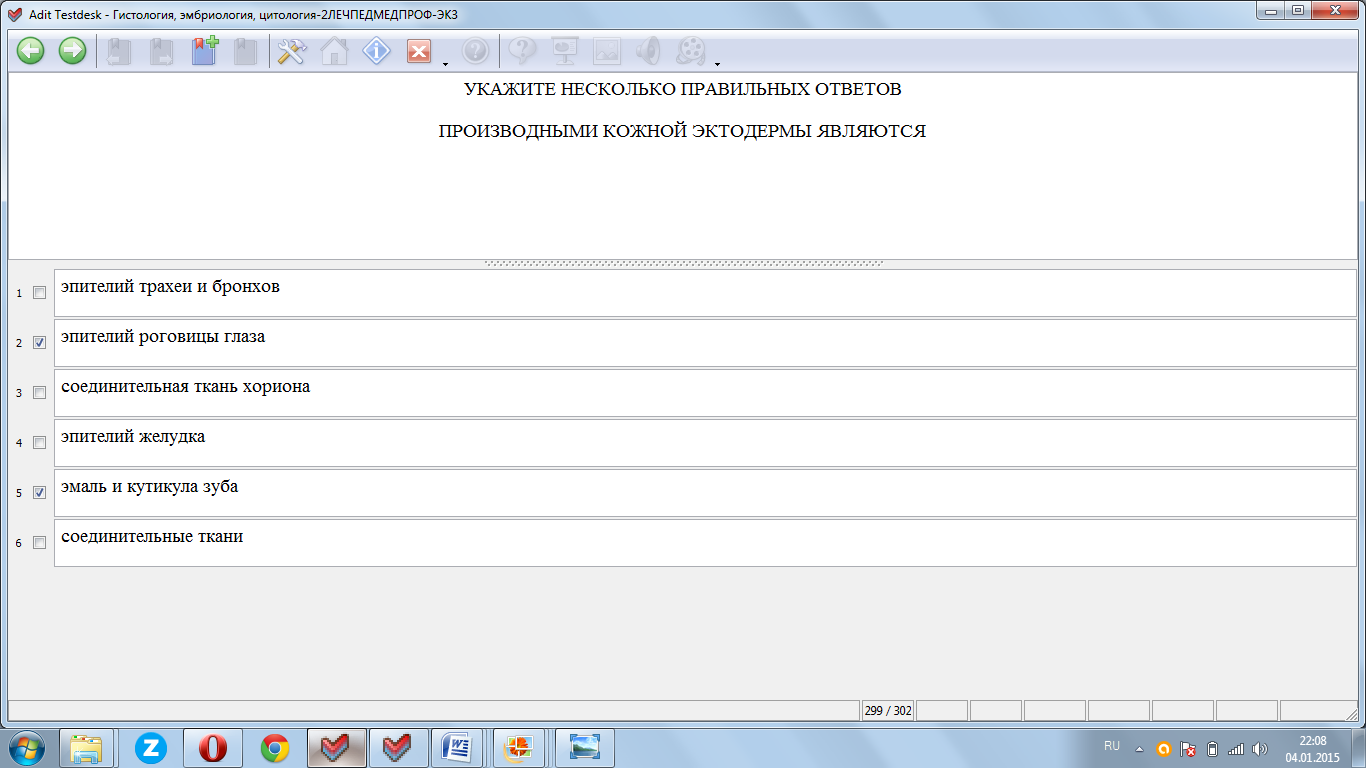This screenshot has height=768, width=1366.
Task: Check box 4 эпителий желудка
Action: (x=40, y=442)
